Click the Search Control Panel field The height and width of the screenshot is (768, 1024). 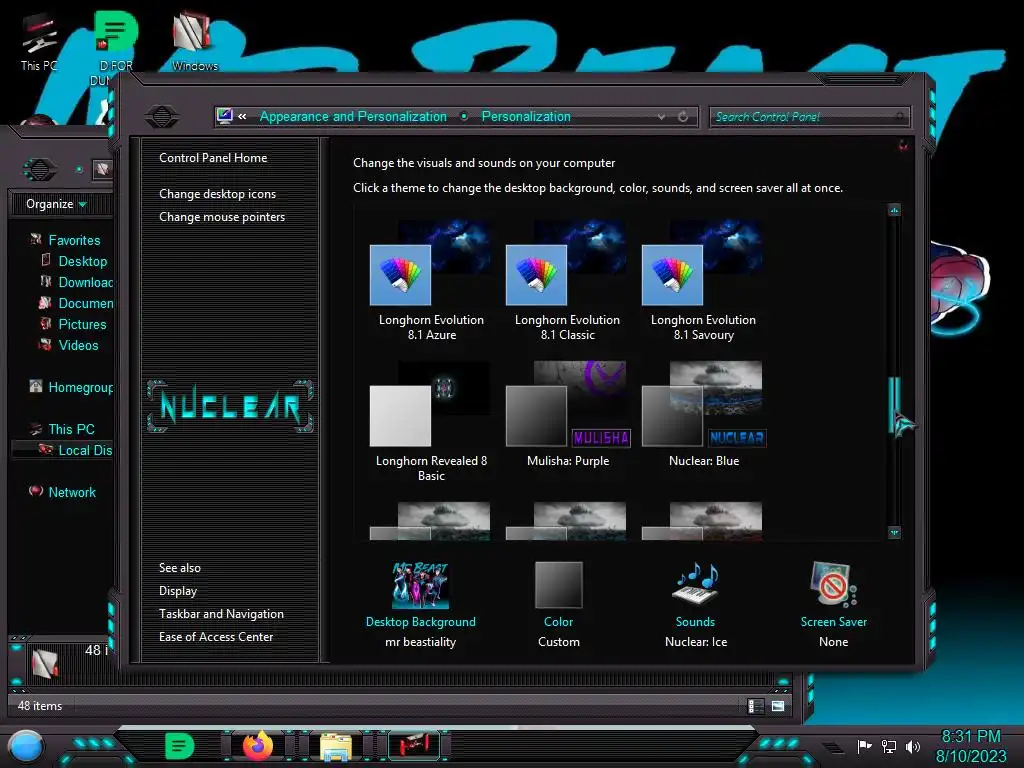809,117
